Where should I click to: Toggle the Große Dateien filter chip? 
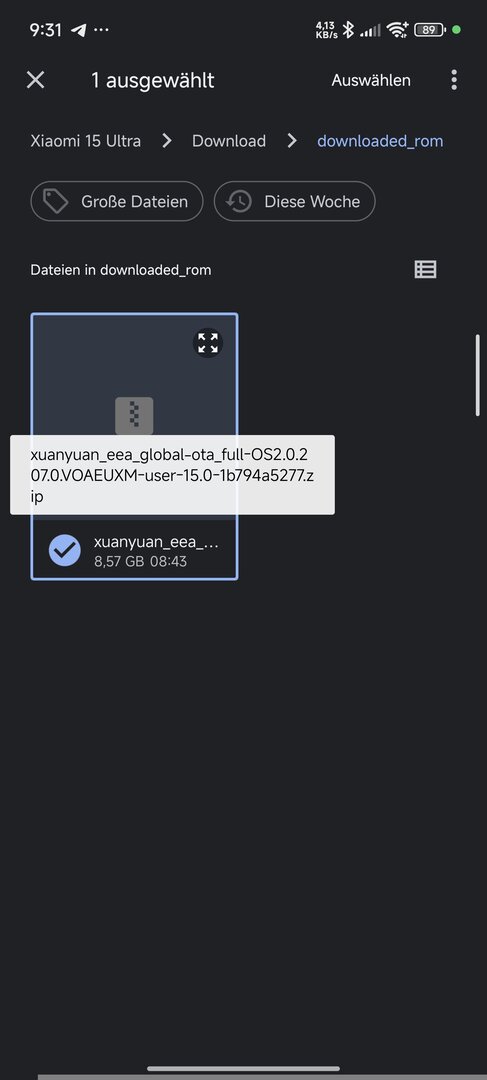tap(117, 201)
